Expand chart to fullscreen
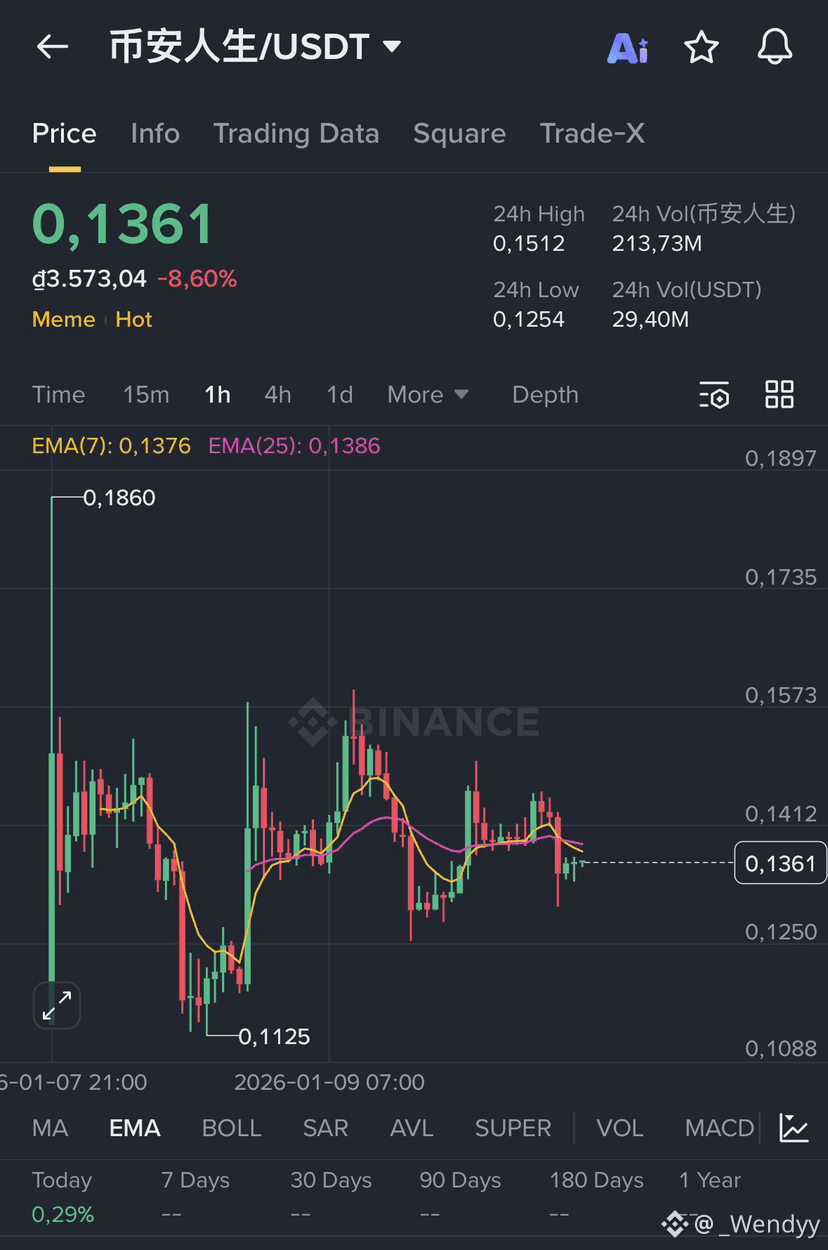The height and width of the screenshot is (1250, 828). coord(57,1005)
